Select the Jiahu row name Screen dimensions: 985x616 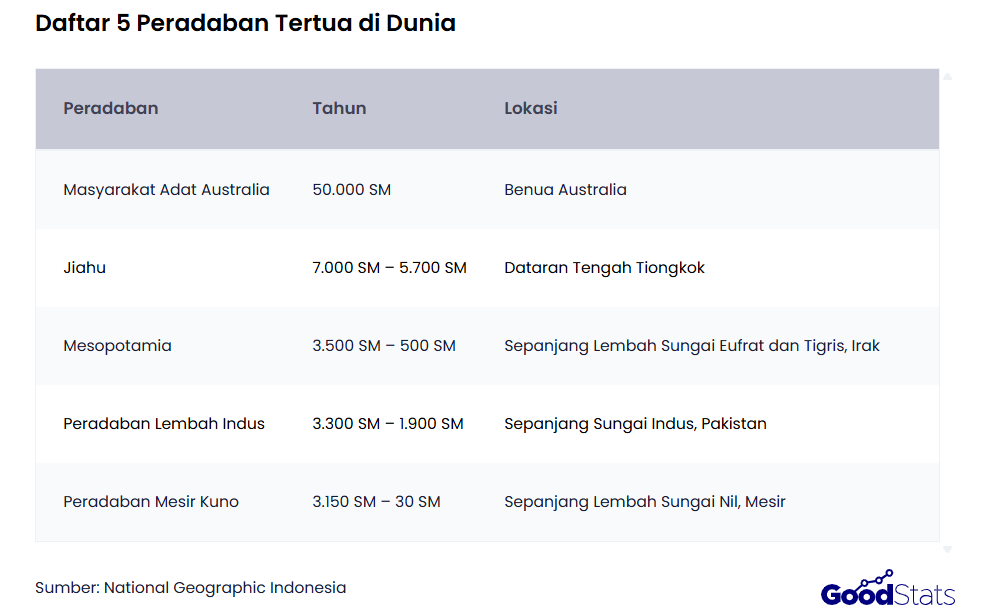pyautogui.click(x=85, y=267)
